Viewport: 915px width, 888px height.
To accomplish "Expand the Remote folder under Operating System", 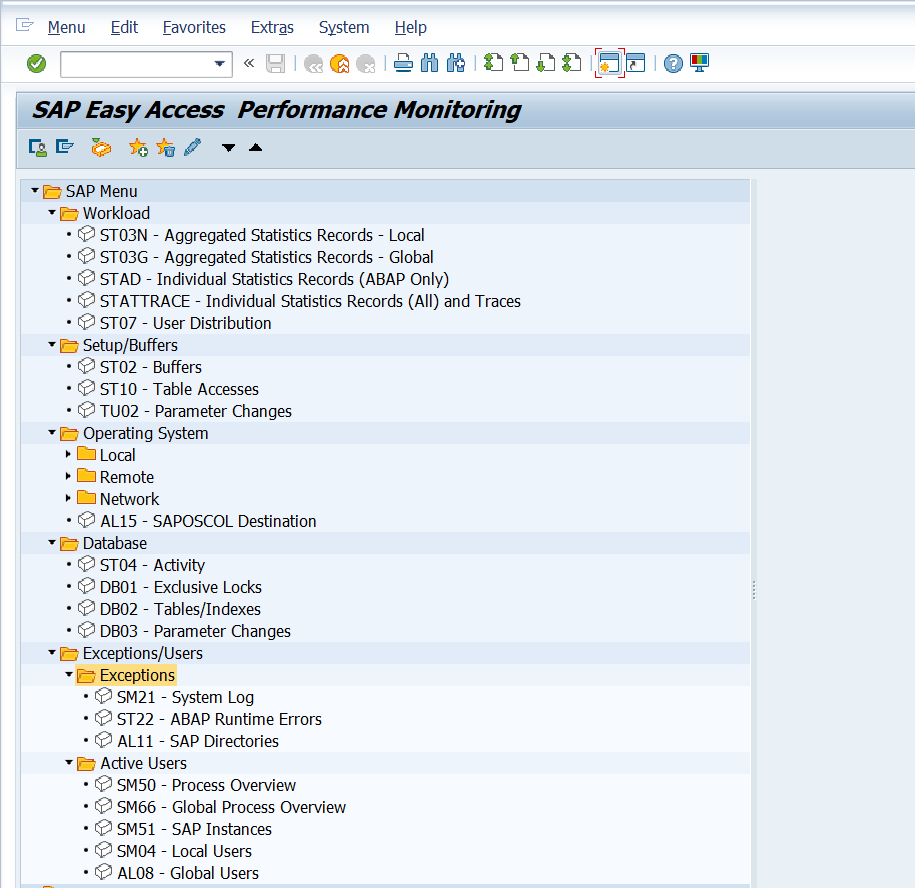I will pyautogui.click(x=69, y=477).
